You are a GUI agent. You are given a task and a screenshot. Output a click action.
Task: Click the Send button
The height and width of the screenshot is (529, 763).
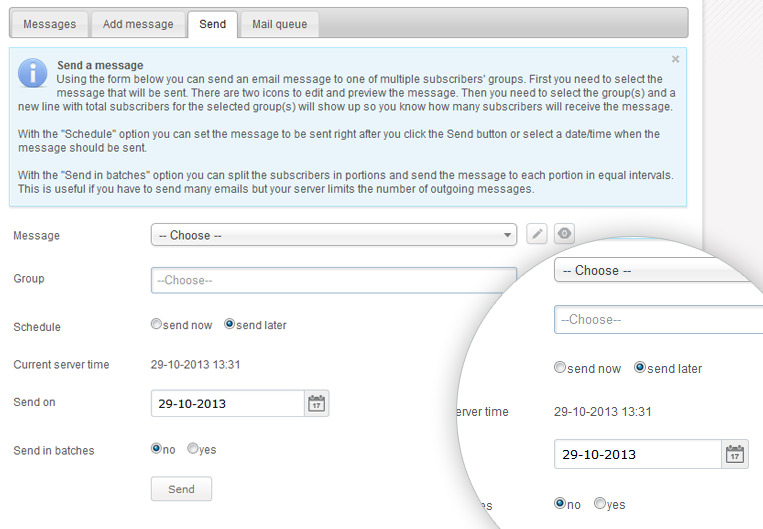[x=181, y=489]
